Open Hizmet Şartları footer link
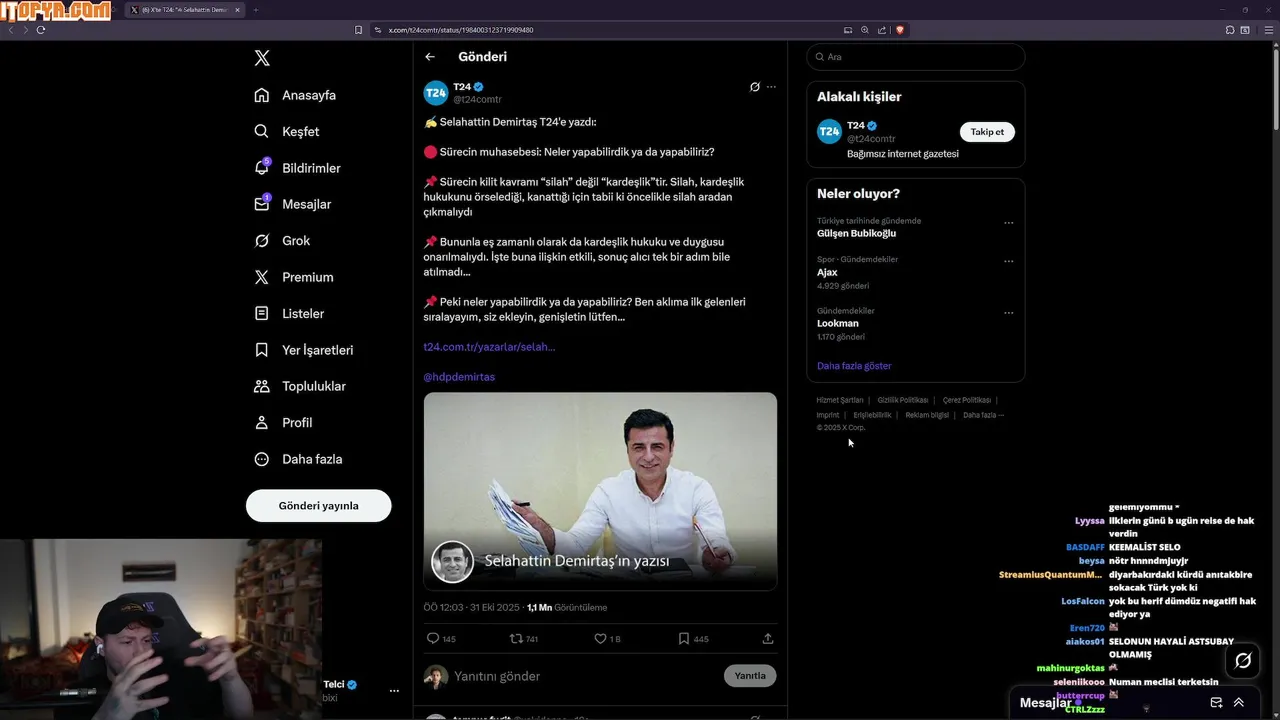The height and width of the screenshot is (720, 1280). [x=839, y=400]
